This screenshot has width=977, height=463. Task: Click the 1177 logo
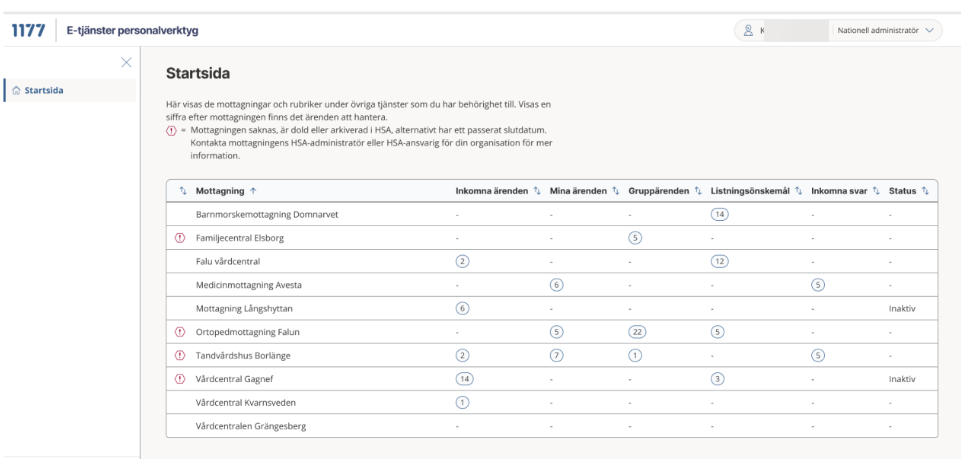point(27,30)
